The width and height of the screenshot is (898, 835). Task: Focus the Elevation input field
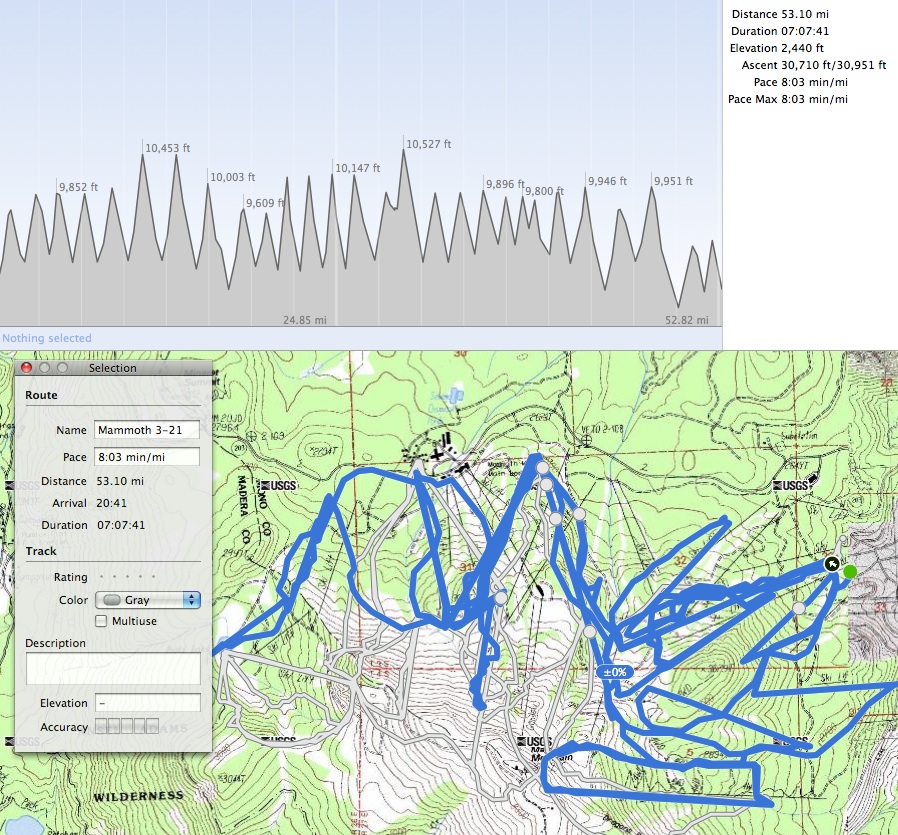pos(147,703)
